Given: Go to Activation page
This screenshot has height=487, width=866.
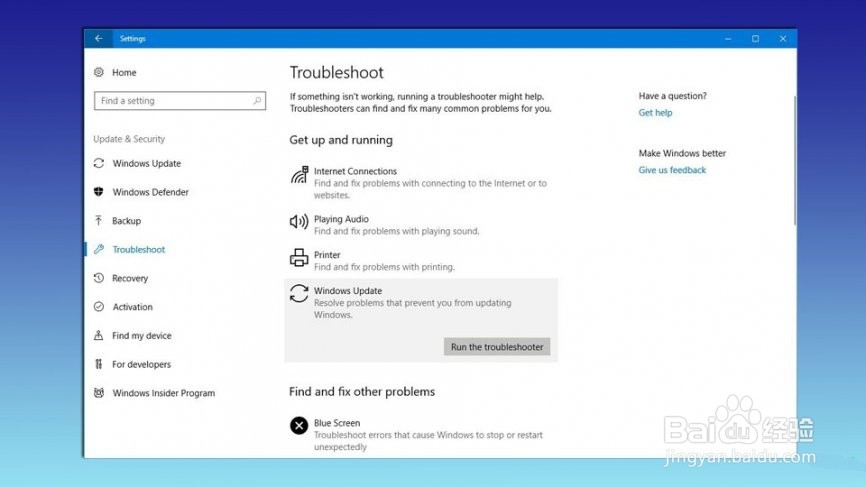Looking at the screenshot, I should [132, 307].
